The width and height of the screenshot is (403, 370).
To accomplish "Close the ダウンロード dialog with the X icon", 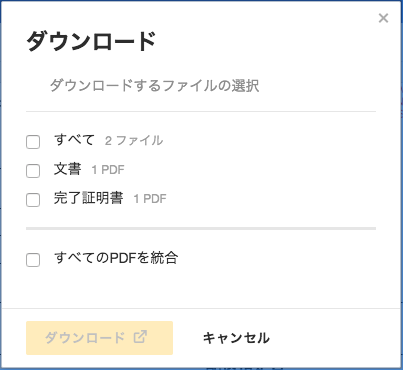I will (383, 18).
